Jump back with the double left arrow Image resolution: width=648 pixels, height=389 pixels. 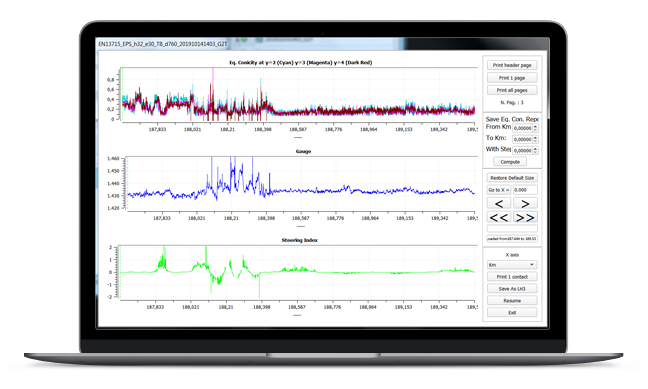(x=499, y=217)
